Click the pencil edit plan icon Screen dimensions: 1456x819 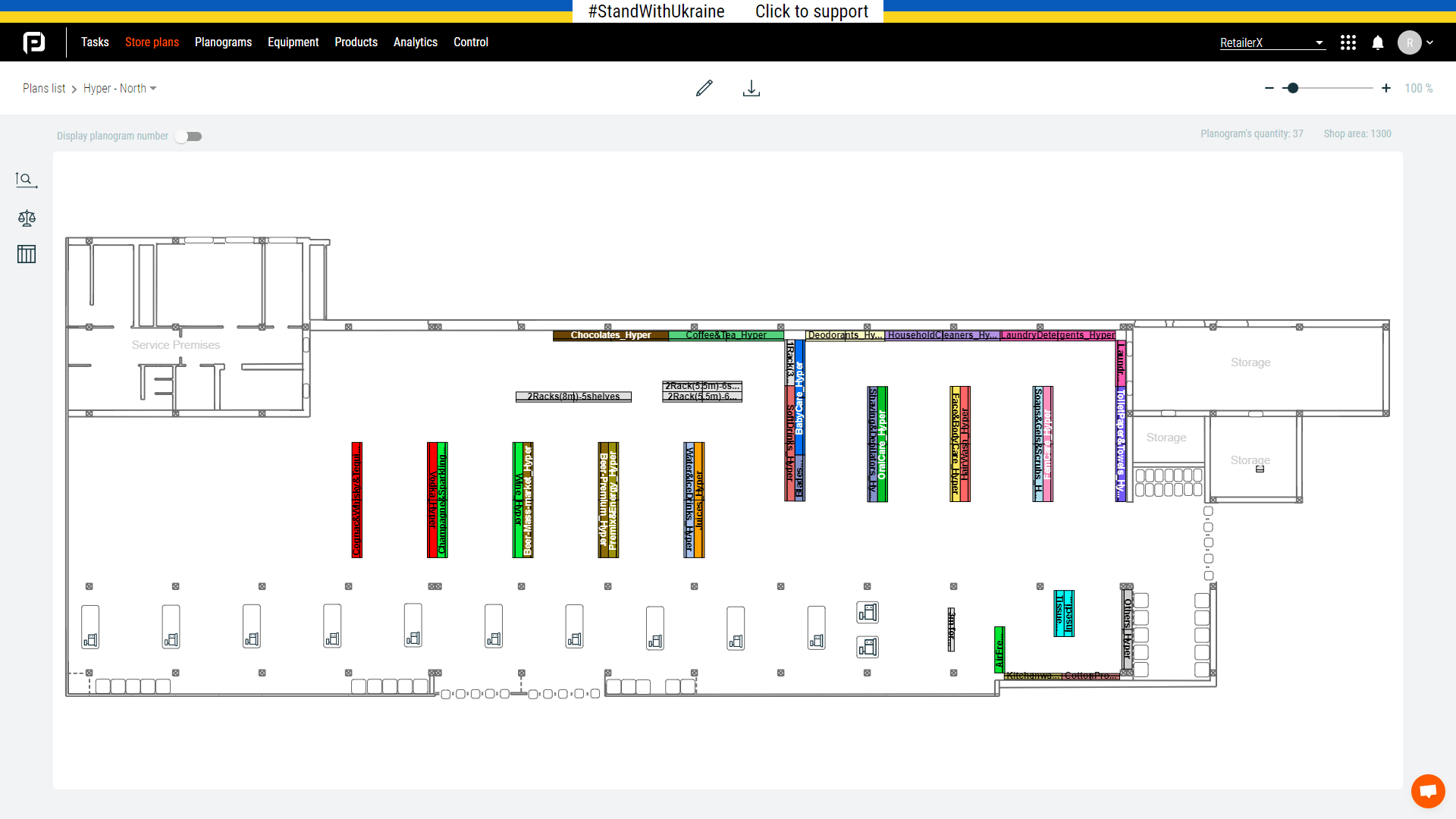704,88
